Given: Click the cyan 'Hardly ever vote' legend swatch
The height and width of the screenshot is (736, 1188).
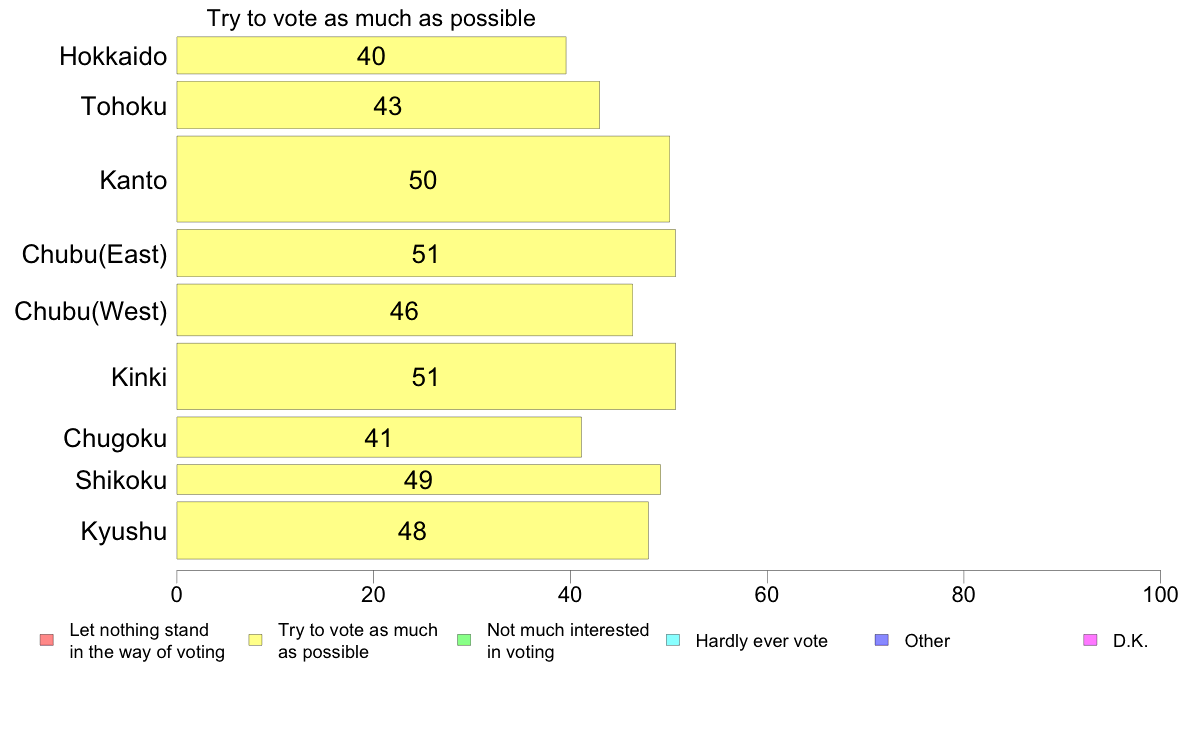Looking at the screenshot, I should coord(672,640).
